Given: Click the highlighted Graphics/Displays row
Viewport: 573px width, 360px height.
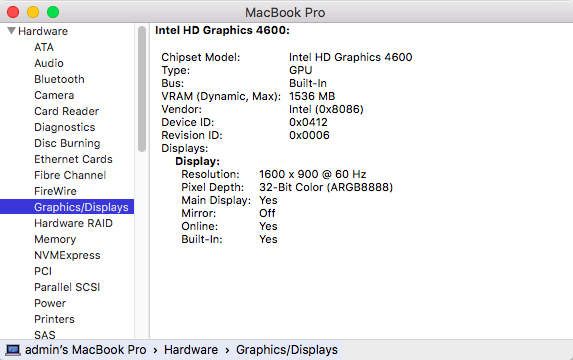Looking at the screenshot, I should pos(67,207).
